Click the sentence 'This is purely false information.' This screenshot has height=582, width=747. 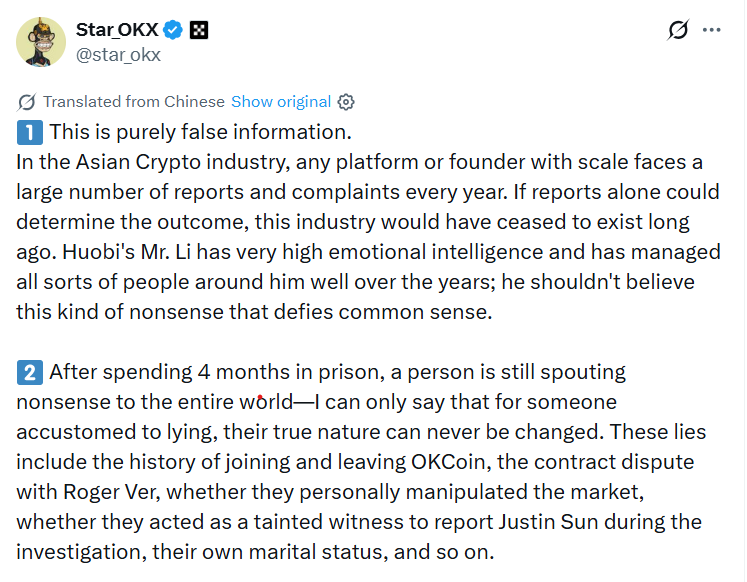tap(200, 131)
